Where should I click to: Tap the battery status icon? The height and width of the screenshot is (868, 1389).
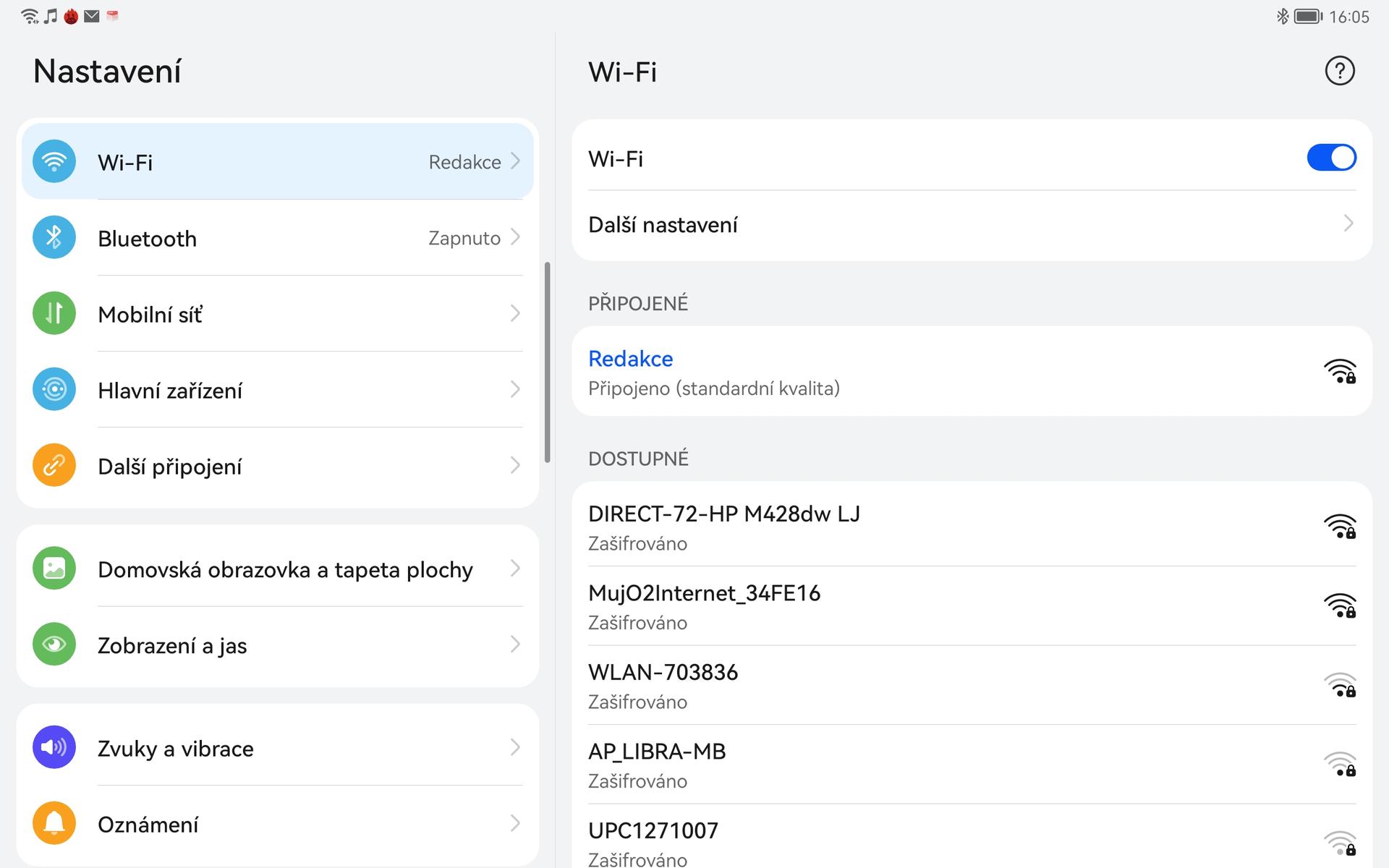(1308, 16)
